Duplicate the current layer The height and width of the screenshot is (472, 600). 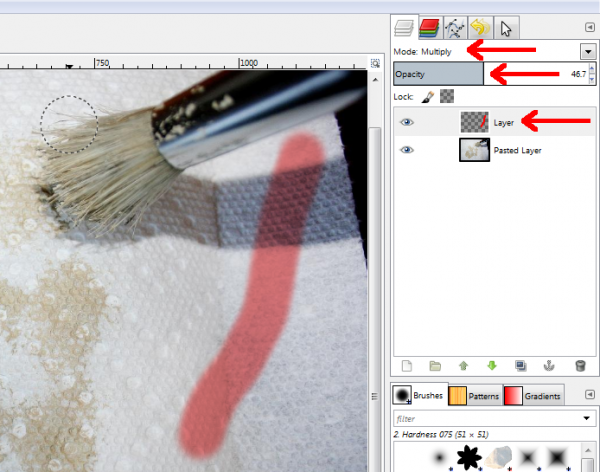click(520, 366)
